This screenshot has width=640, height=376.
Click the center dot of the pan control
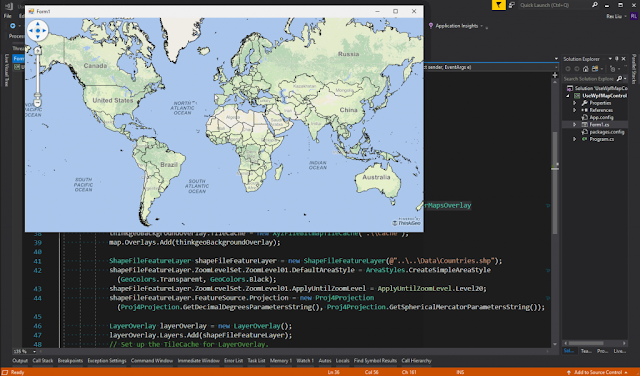[x=38, y=31]
